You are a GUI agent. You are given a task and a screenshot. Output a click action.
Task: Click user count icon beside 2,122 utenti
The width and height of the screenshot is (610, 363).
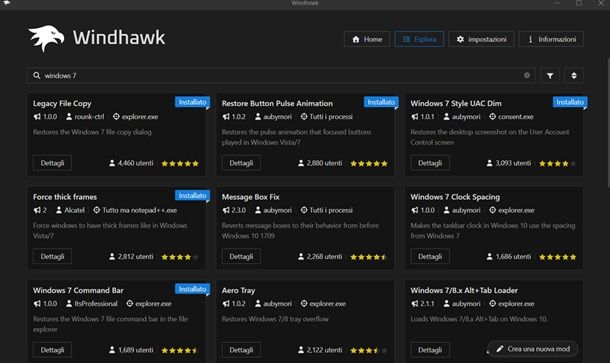(x=301, y=350)
